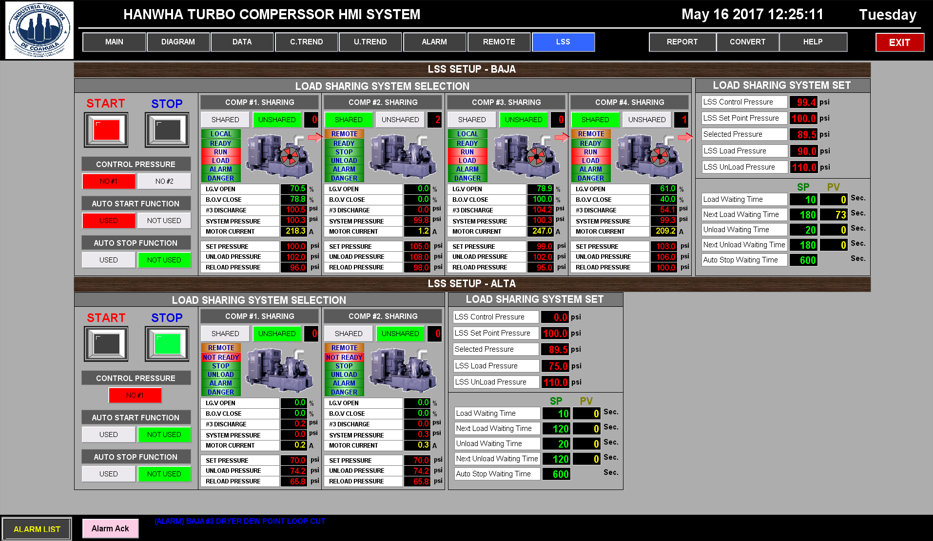Edit BAJA Next Load Waiting Time SP
This screenshot has height=541, width=933.
tap(803, 215)
